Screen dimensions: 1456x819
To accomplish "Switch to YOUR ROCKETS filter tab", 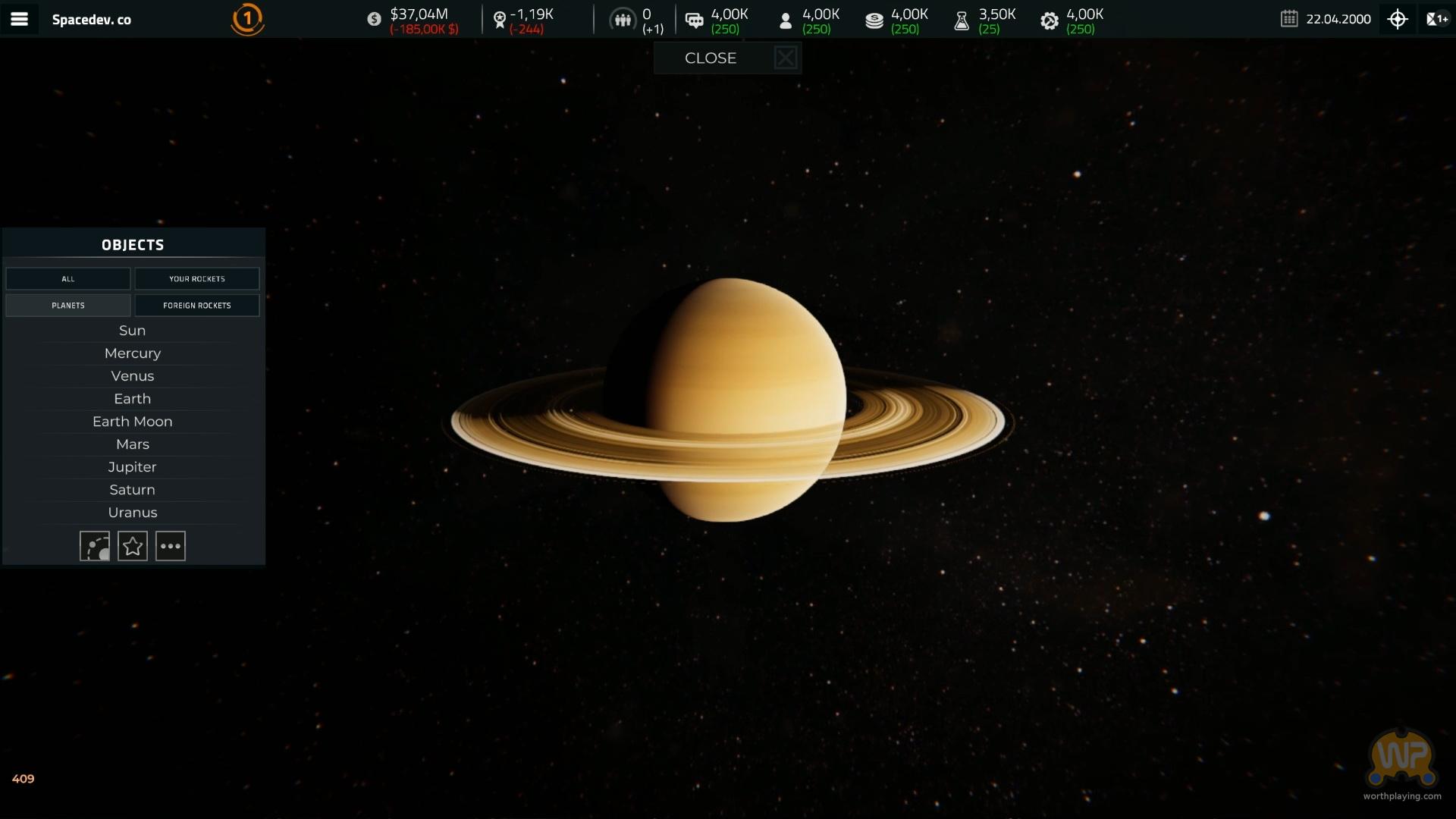I will 197,279.
